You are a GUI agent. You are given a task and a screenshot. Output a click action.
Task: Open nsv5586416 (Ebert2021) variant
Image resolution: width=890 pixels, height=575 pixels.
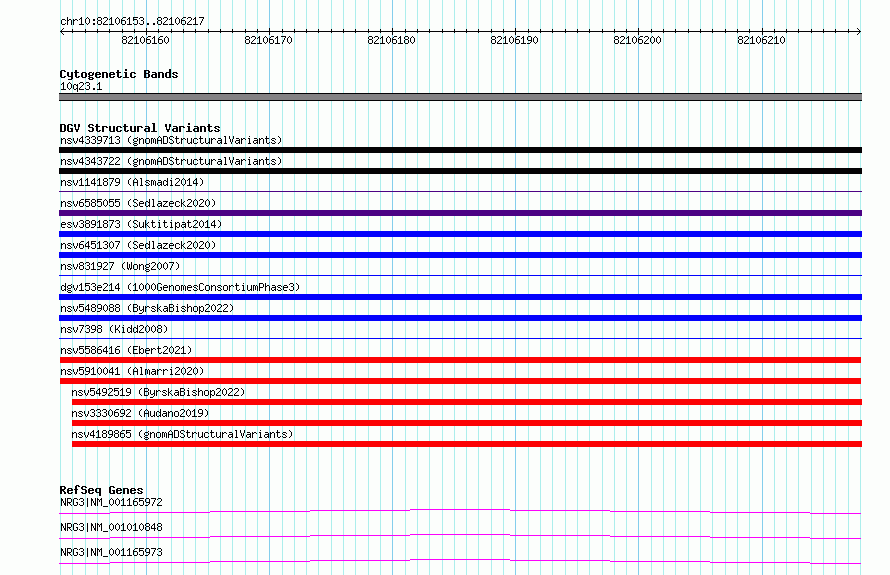coord(126,350)
